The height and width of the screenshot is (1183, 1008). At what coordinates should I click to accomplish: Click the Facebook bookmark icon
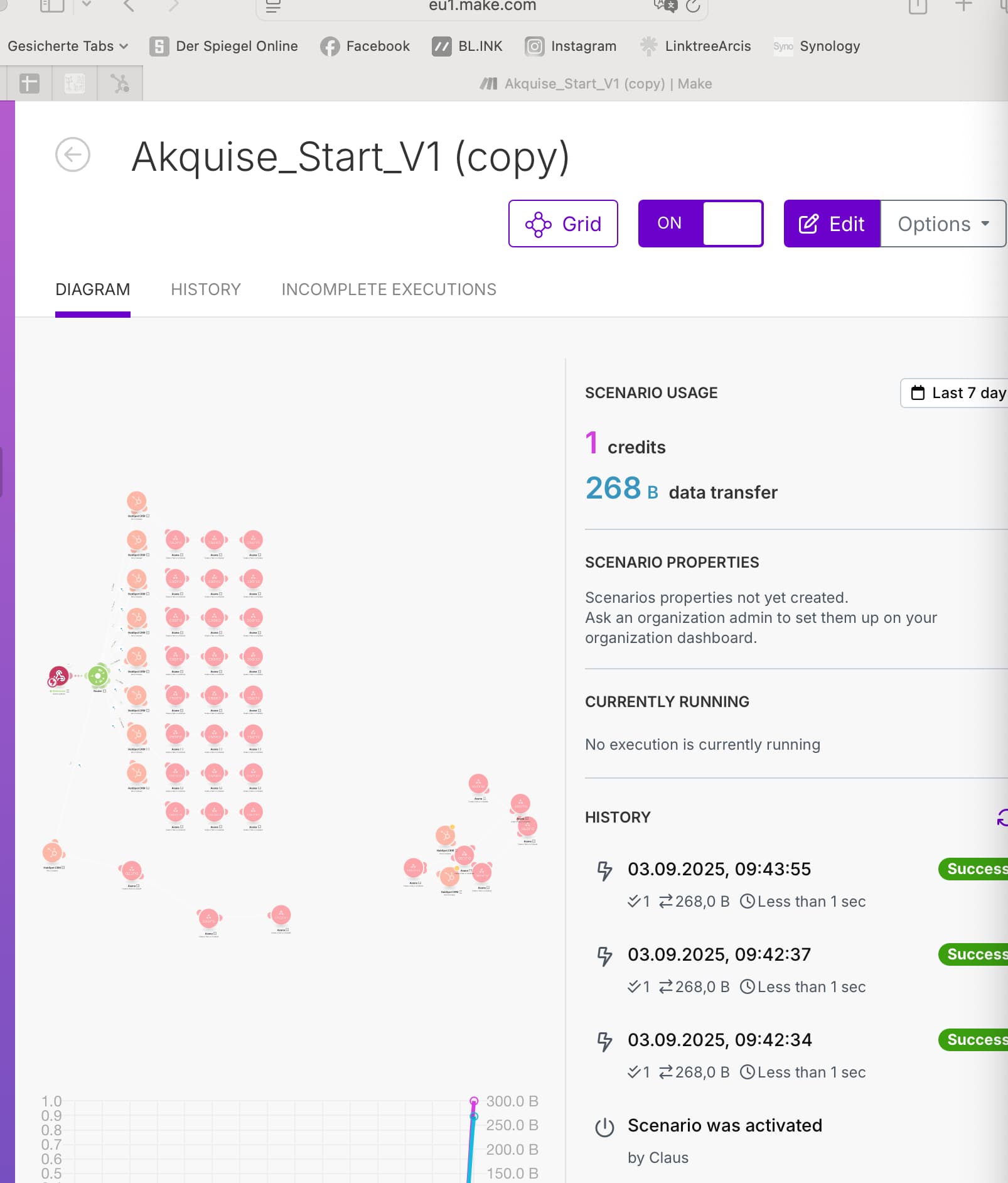[330, 46]
